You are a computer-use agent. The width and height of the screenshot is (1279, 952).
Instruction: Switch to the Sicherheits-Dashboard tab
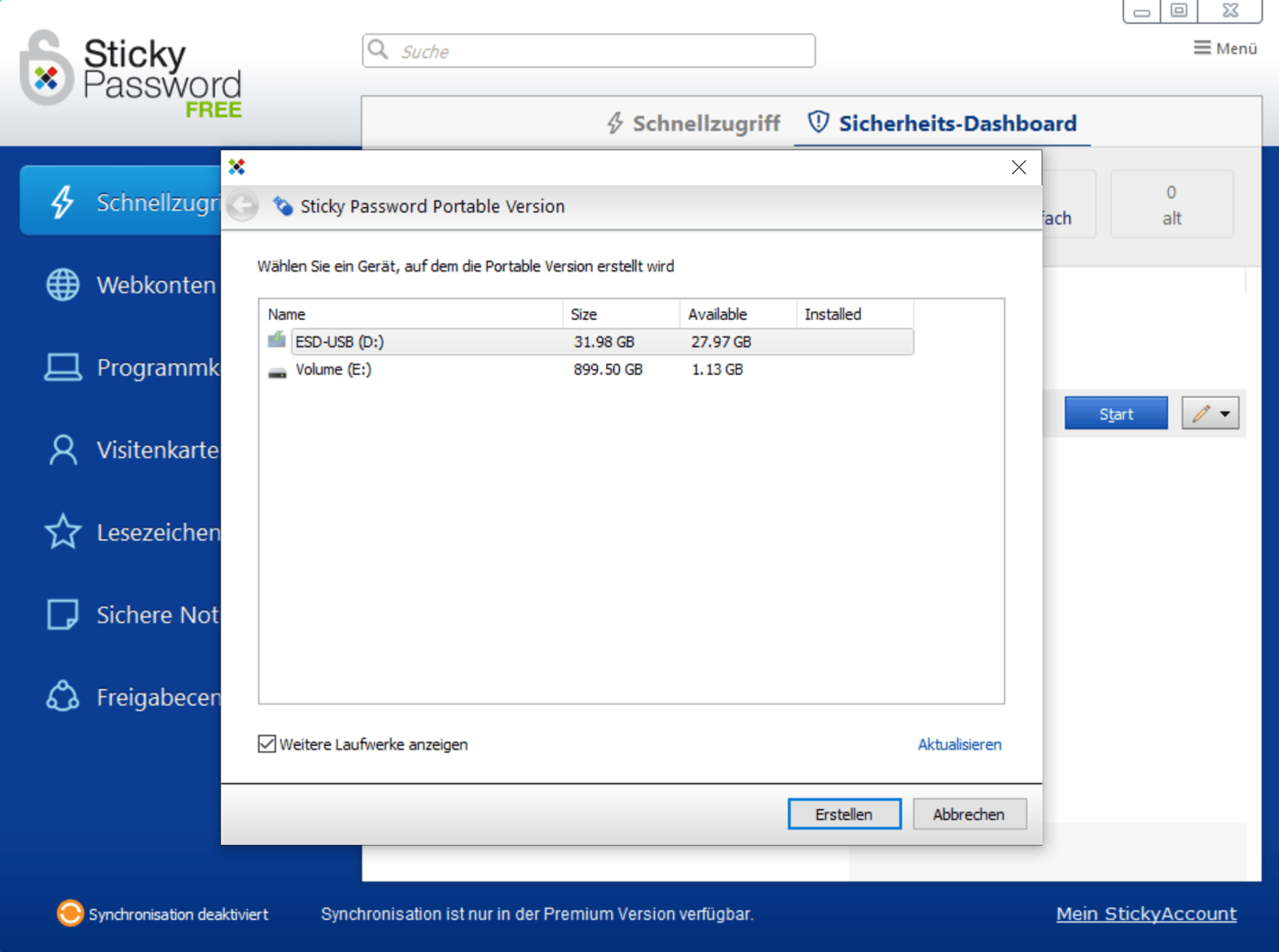[x=957, y=124]
